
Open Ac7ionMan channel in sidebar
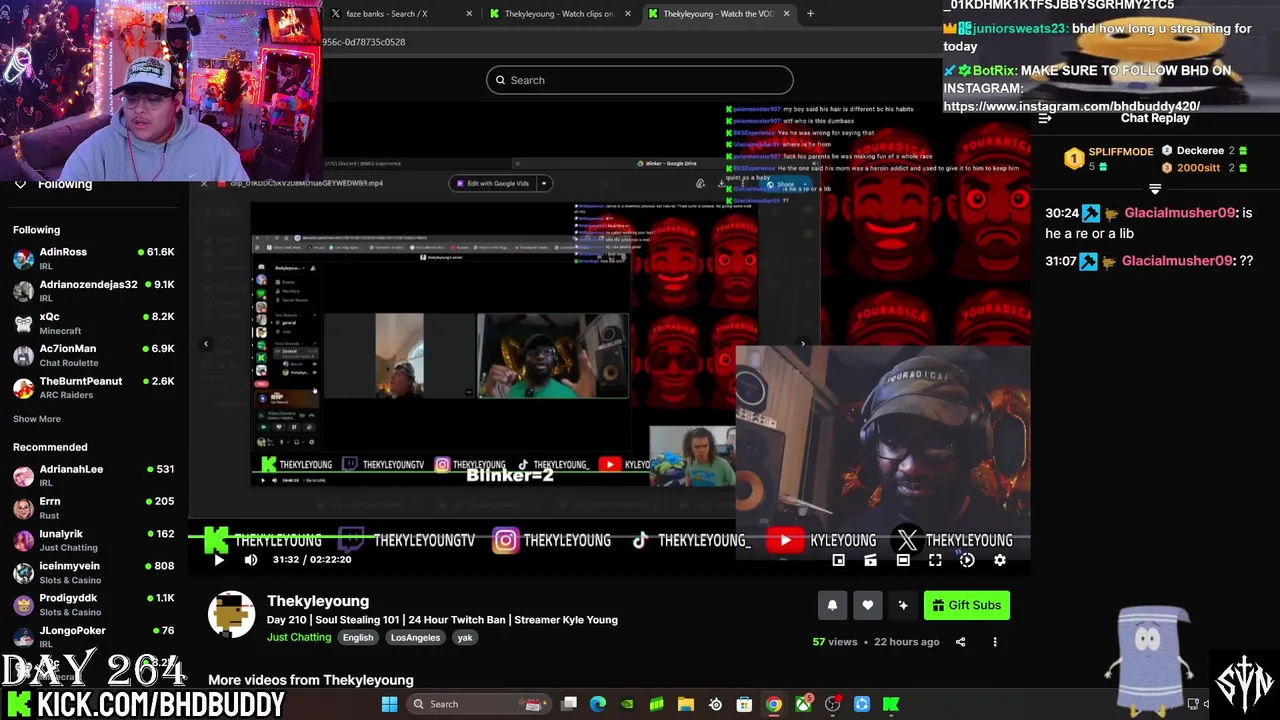pyautogui.click(x=94, y=355)
